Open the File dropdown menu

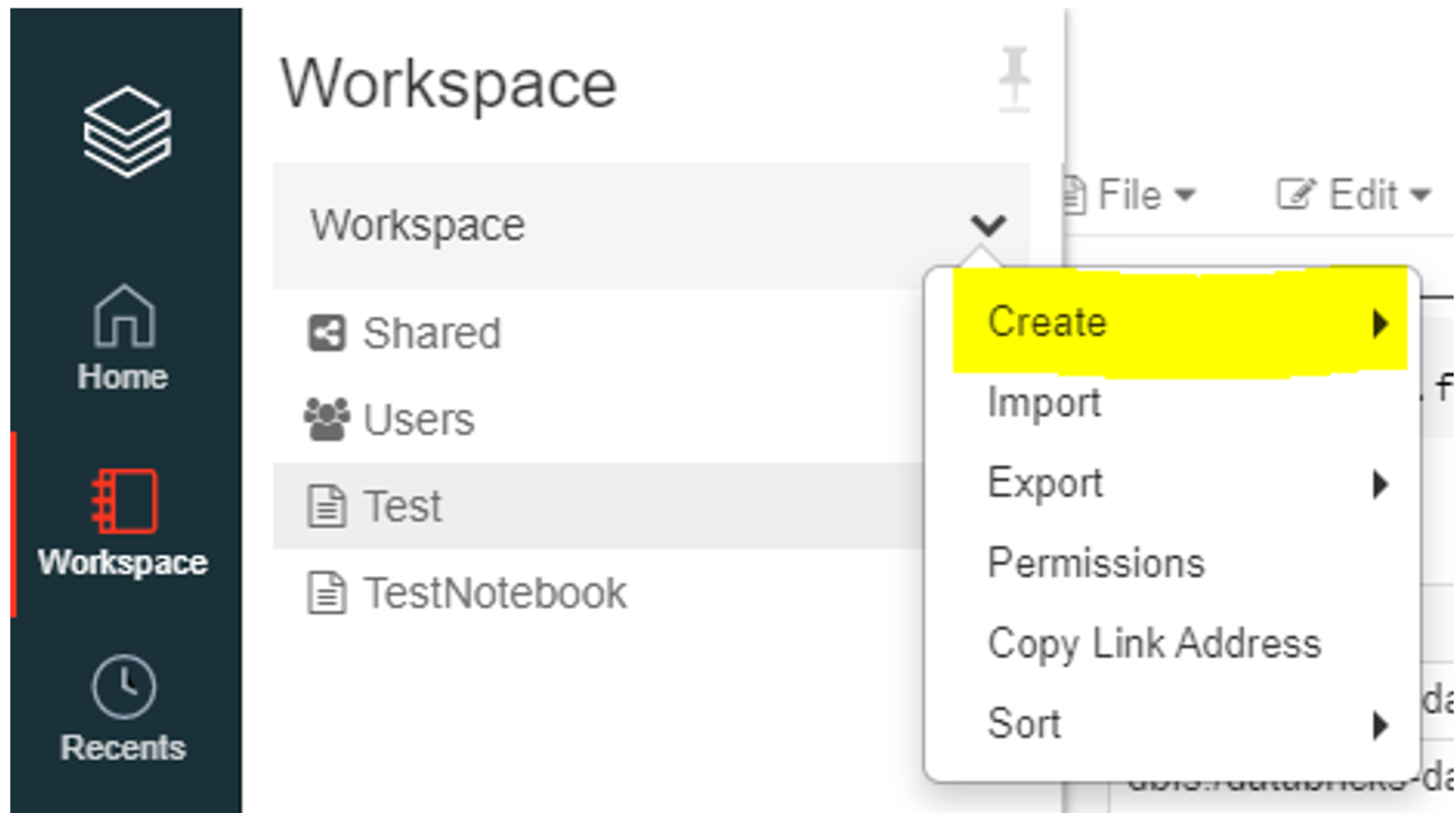point(1132,195)
